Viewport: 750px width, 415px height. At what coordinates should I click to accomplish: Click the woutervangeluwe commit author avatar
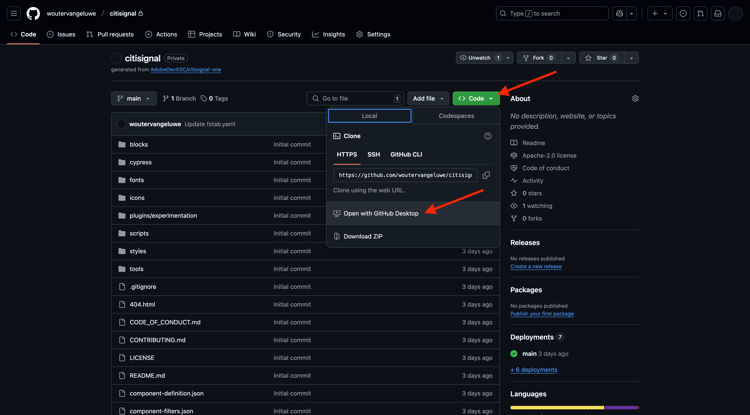pyautogui.click(x=121, y=124)
